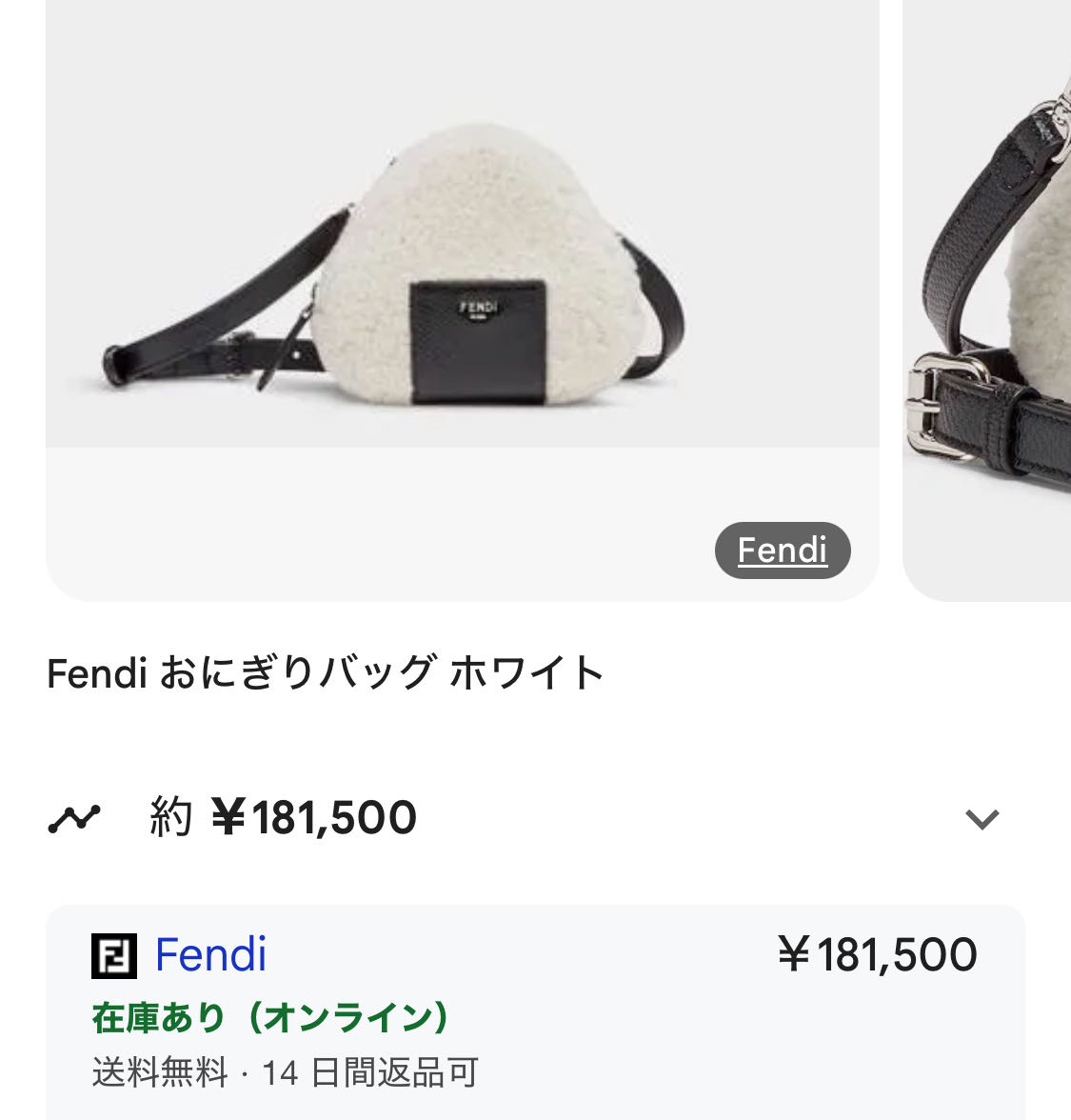Click the 在庫あり（オンライン）stock status
The height and width of the screenshot is (1120, 1071).
(270, 1017)
